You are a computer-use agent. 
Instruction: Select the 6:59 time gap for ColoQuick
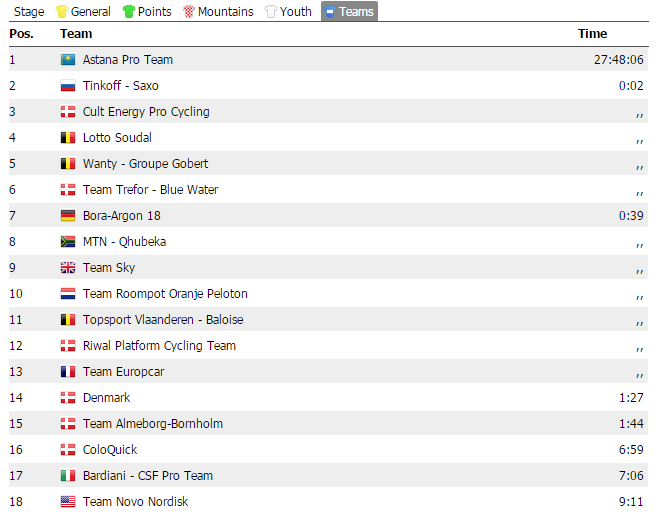pos(631,450)
